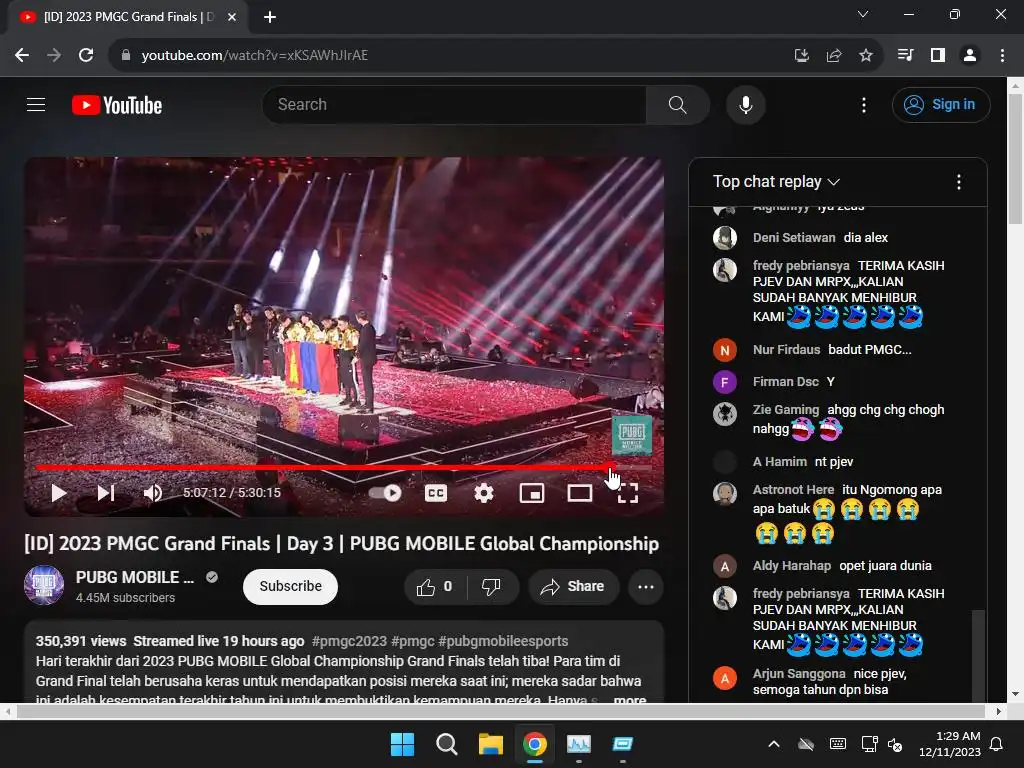Click Sign in button
The width and height of the screenshot is (1024, 768).
click(x=940, y=104)
